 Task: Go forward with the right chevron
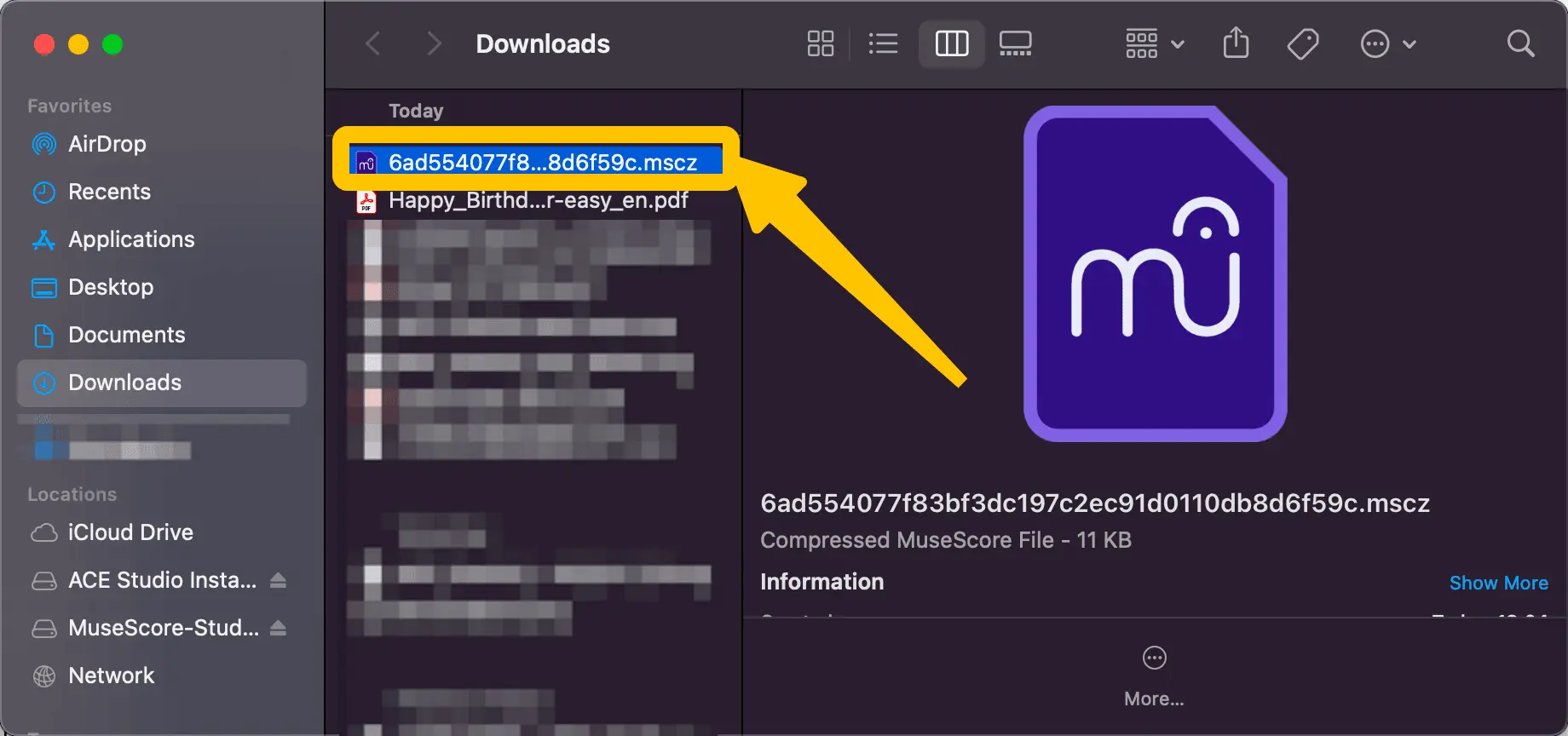[434, 43]
